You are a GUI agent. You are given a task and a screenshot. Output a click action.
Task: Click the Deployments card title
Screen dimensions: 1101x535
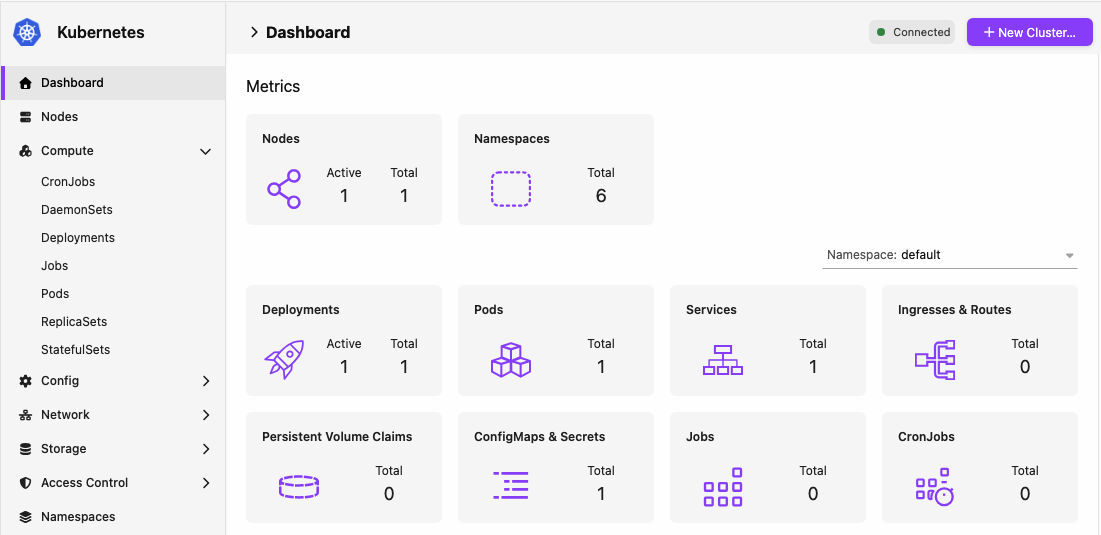click(301, 310)
